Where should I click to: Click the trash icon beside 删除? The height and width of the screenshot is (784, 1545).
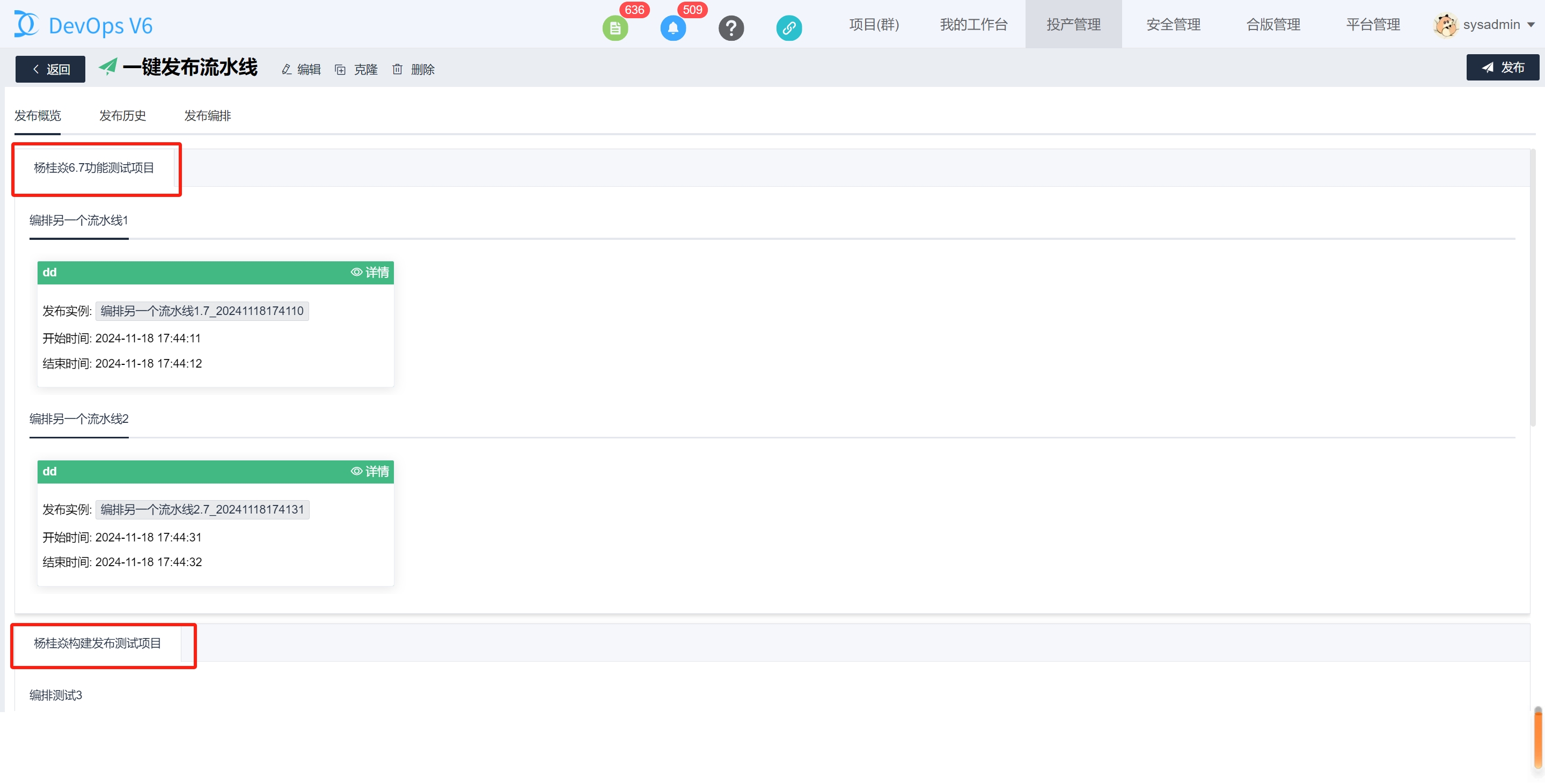click(397, 70)
